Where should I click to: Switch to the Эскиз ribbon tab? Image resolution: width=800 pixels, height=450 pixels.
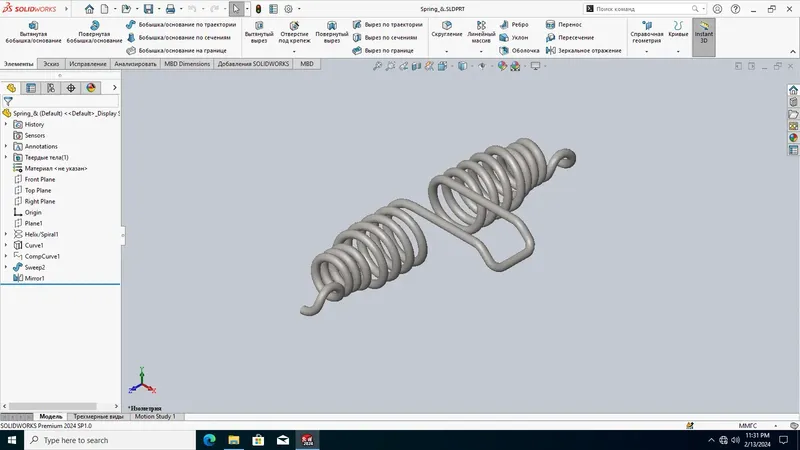click(x=51, y=64)
